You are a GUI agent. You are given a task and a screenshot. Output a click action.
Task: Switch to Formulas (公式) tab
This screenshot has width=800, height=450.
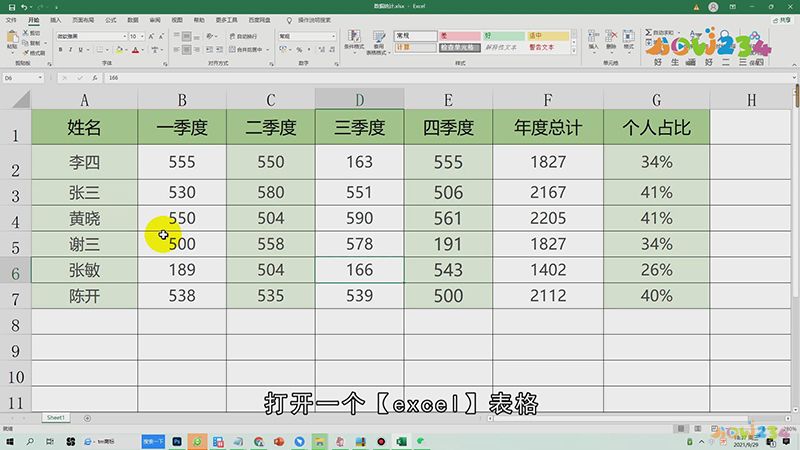(x=110, y=20)
